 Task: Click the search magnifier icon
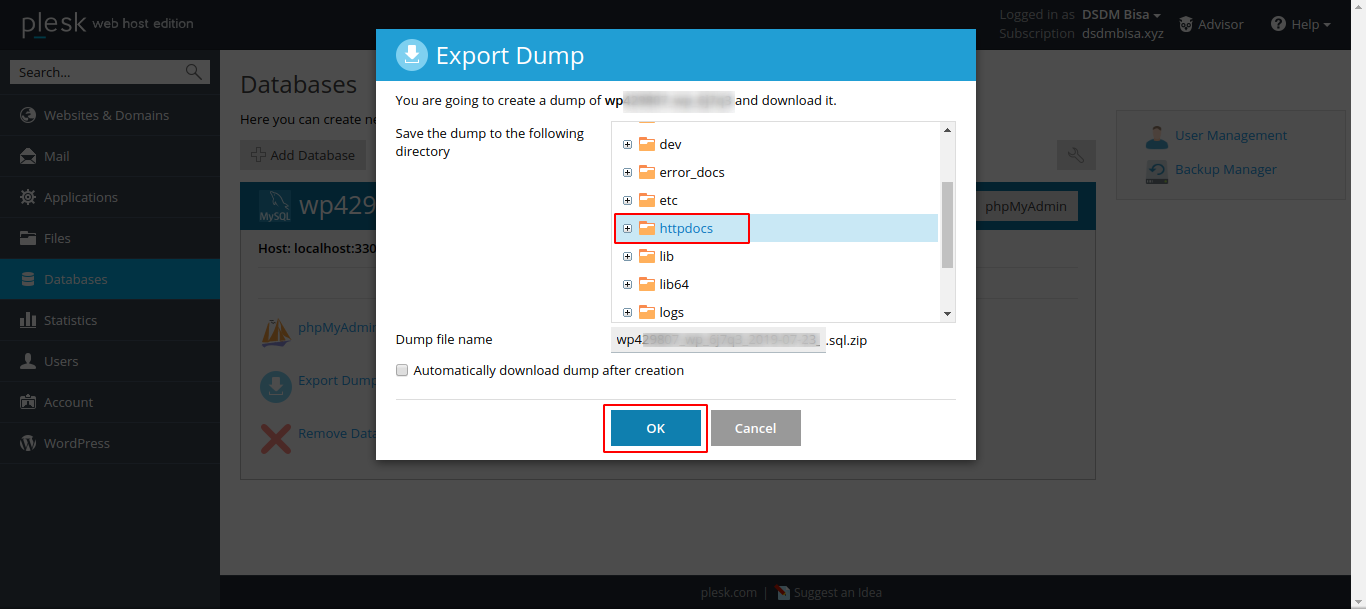click(194, 72)
